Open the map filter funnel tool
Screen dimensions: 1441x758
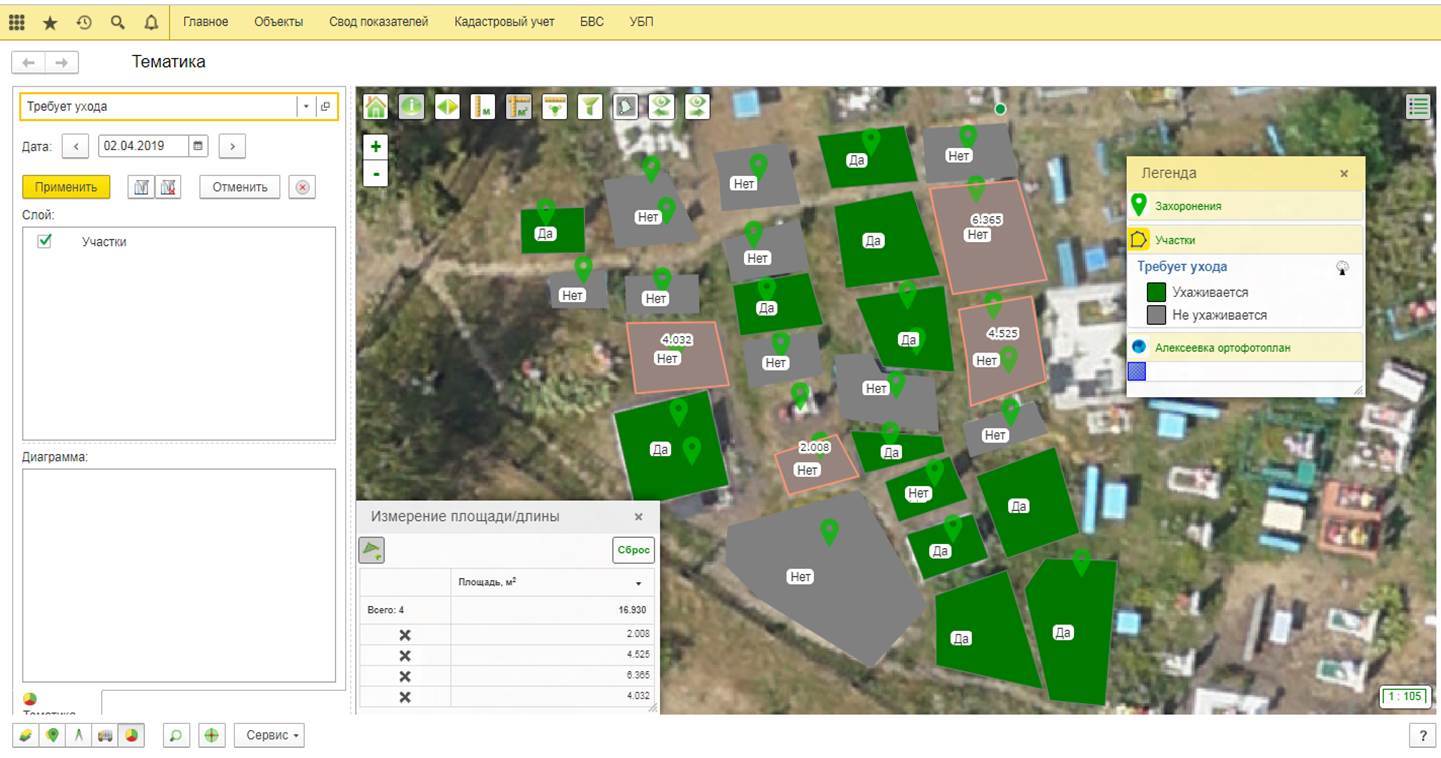click(590, 106)
